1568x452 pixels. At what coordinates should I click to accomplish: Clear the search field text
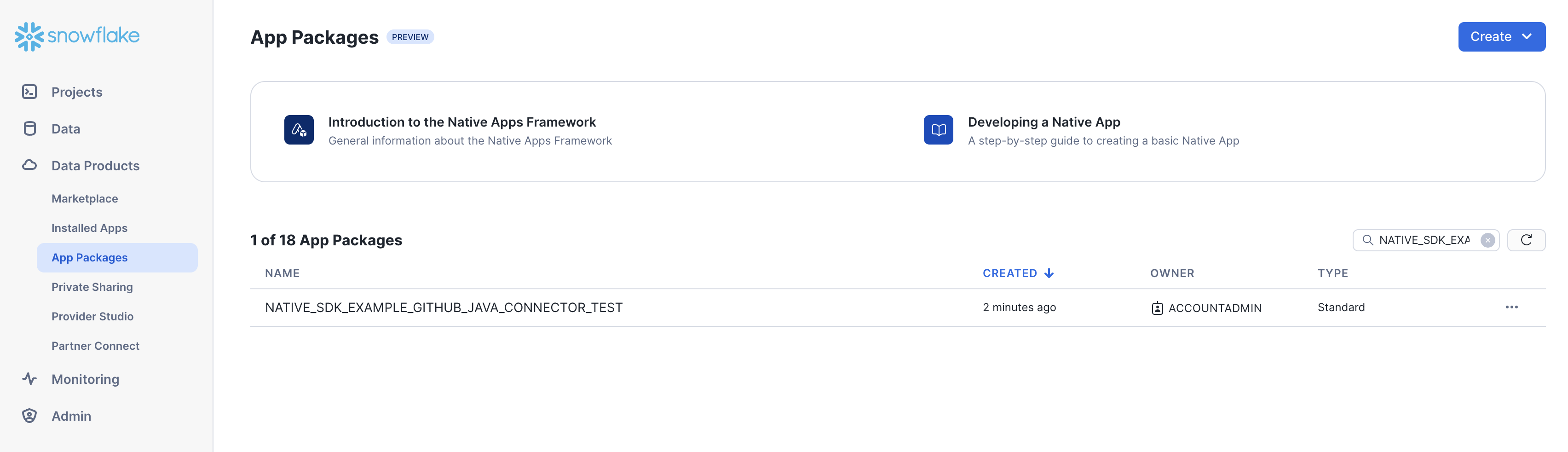point(1487,240)
